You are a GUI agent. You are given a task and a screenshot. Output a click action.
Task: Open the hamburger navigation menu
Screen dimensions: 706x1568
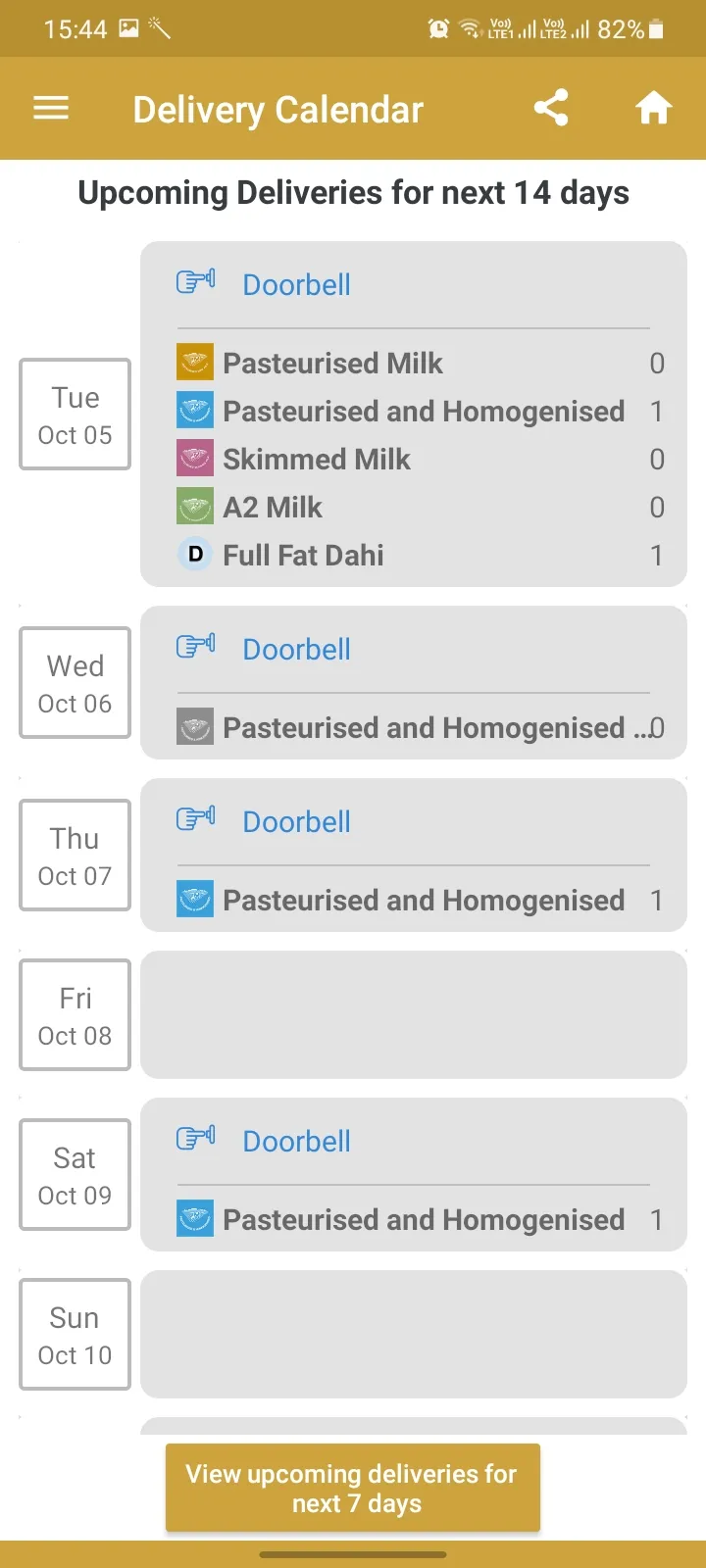(x=51, y=108)
